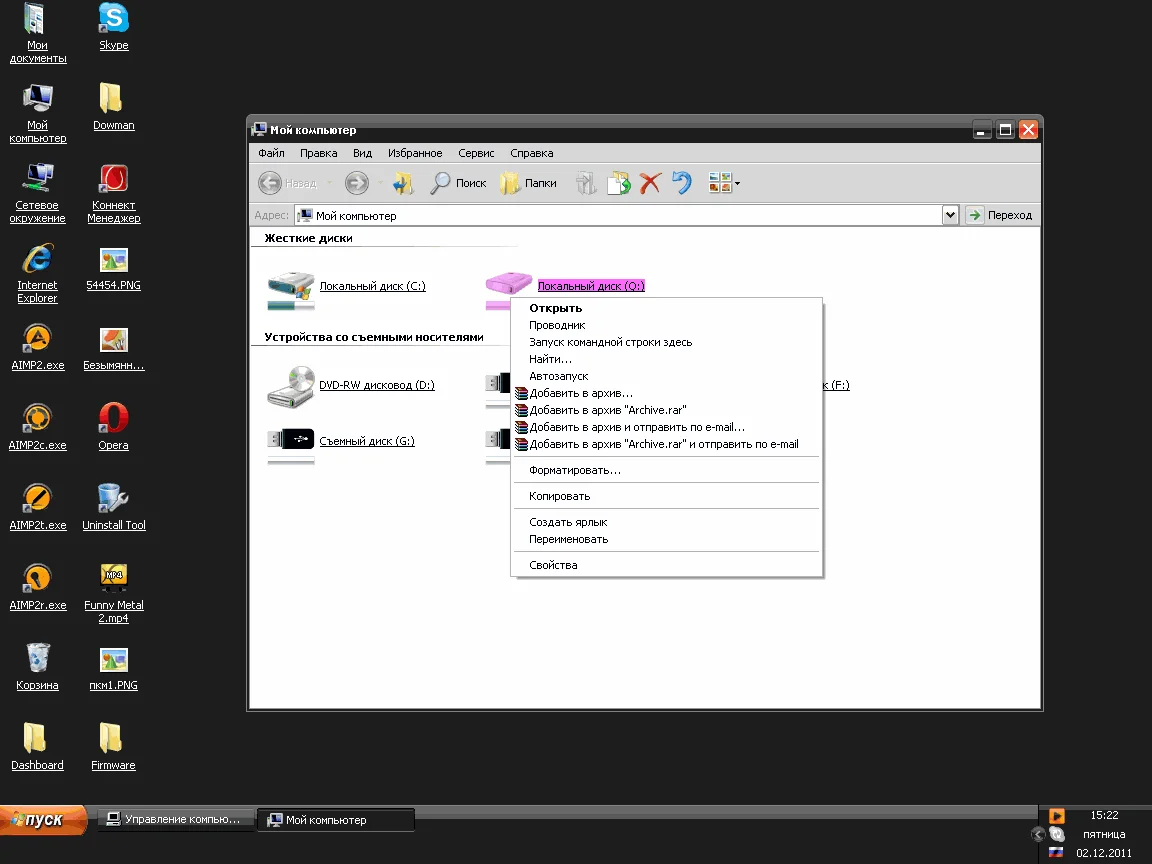Click the пуск Start button
Viewport: 1152px width, 864px height.
[x=44, y=820]
